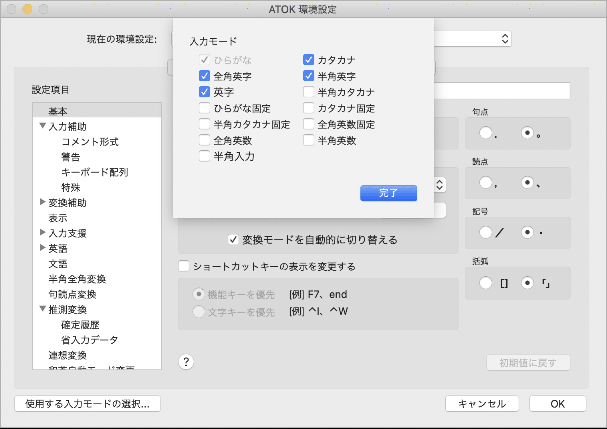607x429 pixels.
Task: Uncheck the 全角英字 checkbox
Action: pyautogui.click(x=205, y=76)
